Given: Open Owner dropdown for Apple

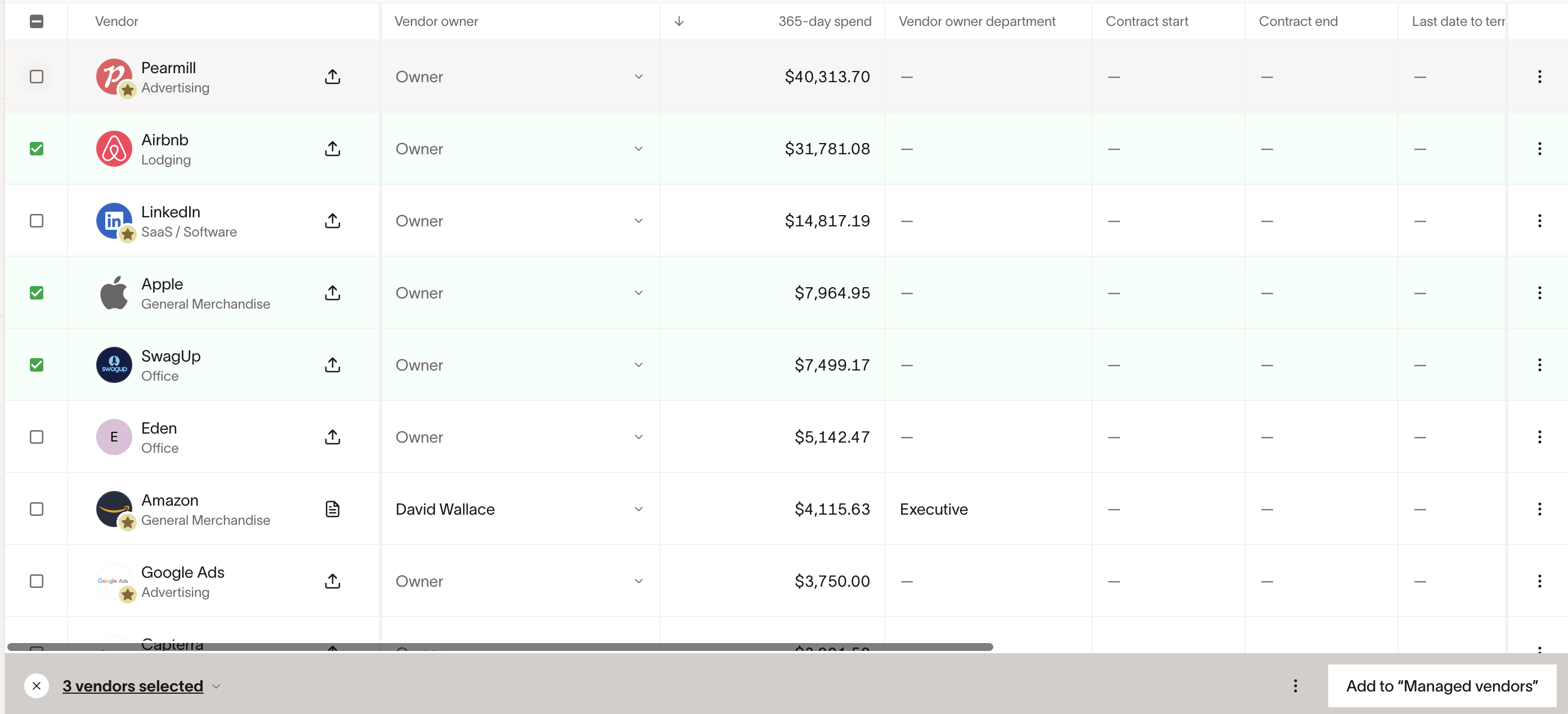Looking at the screenshot, I should [x=520, y=293].
